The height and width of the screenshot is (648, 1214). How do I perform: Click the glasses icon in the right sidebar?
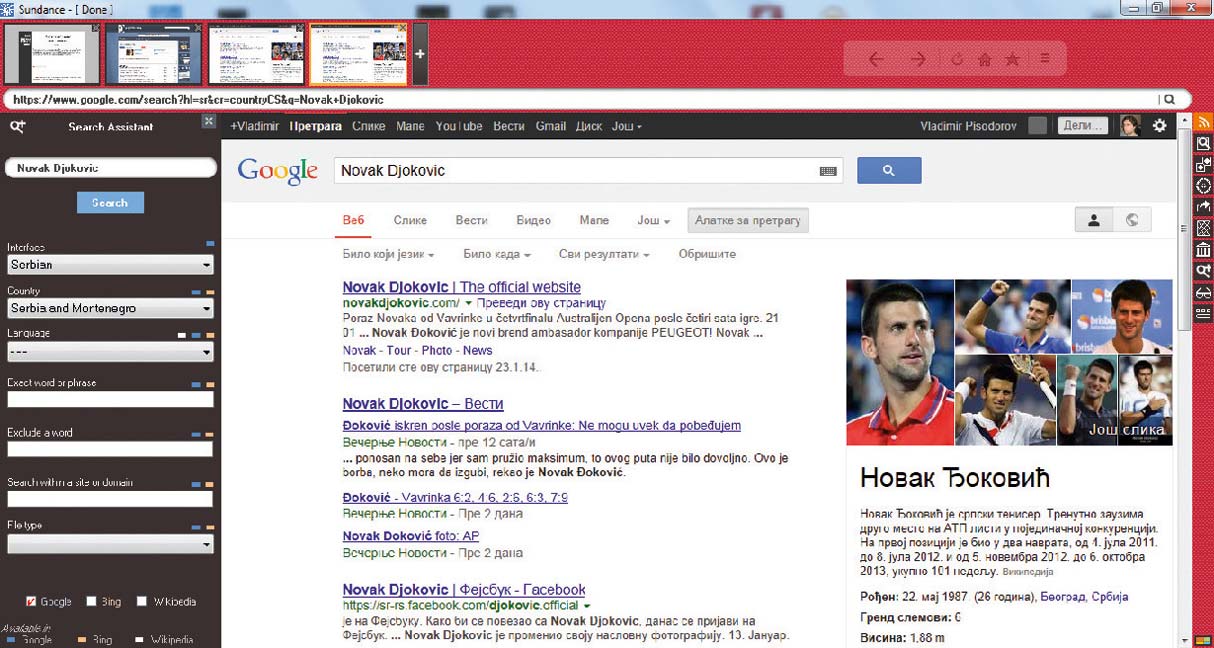click(x=1204, y=292)
